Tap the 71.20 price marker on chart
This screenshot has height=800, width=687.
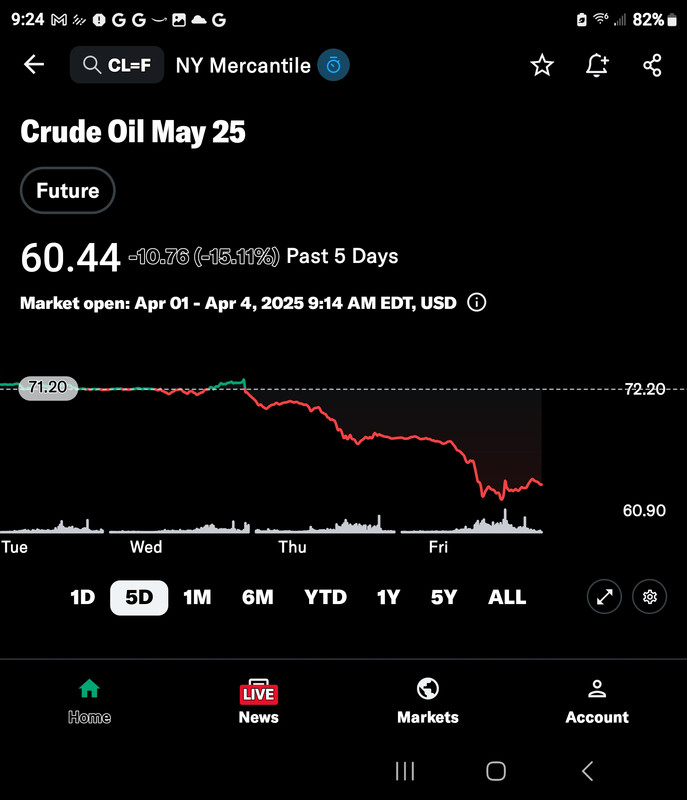point(48,388)
